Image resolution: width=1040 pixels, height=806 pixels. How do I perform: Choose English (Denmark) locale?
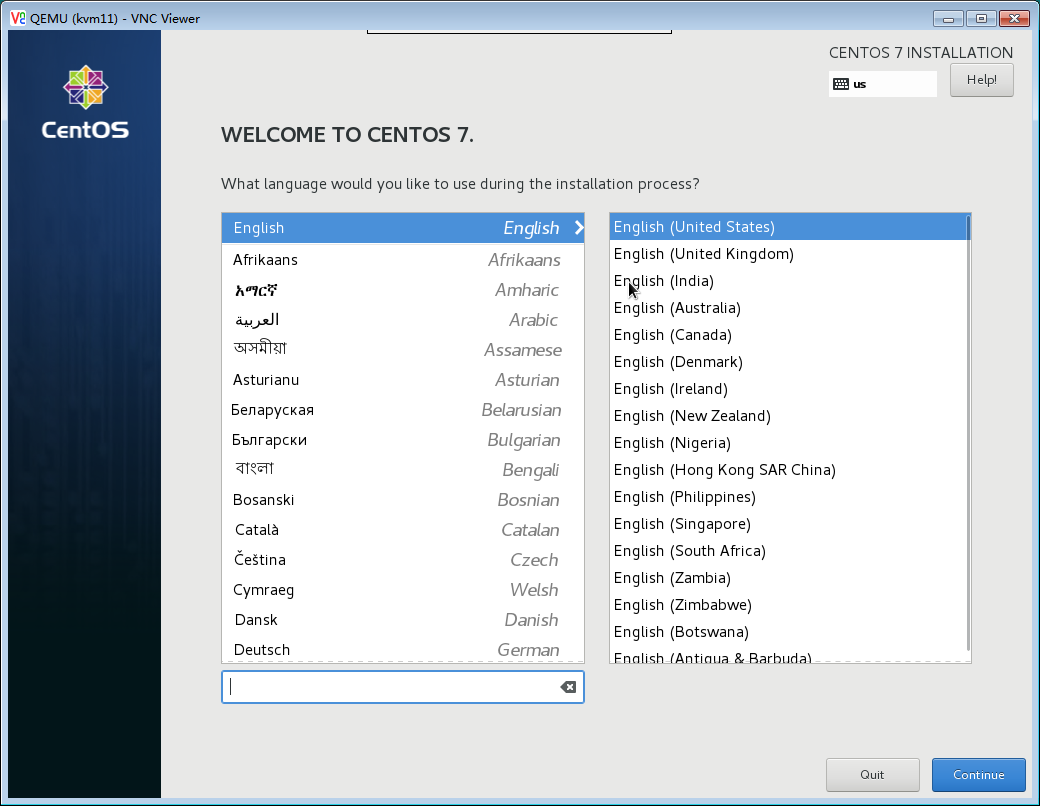788,362
